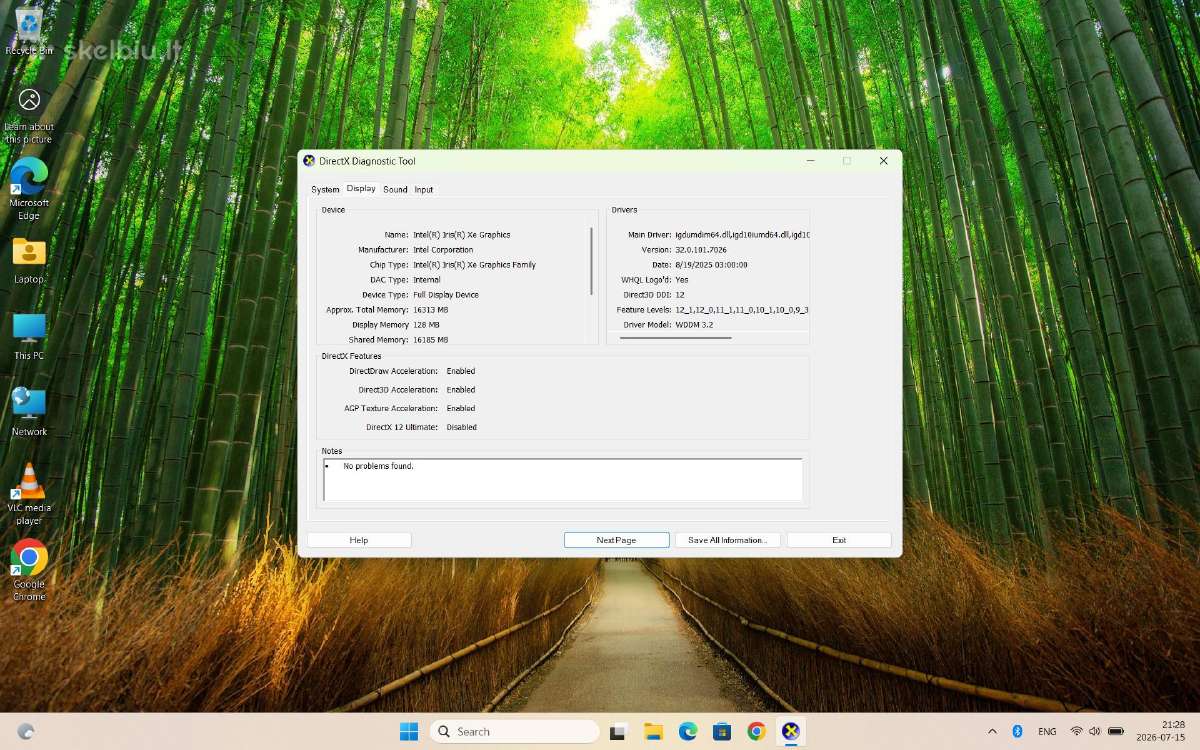Viewport: 1200px width, 750px height.
Task: Minimize the DirectX Diagnostic Tool window
Action: tap(811, 161)
